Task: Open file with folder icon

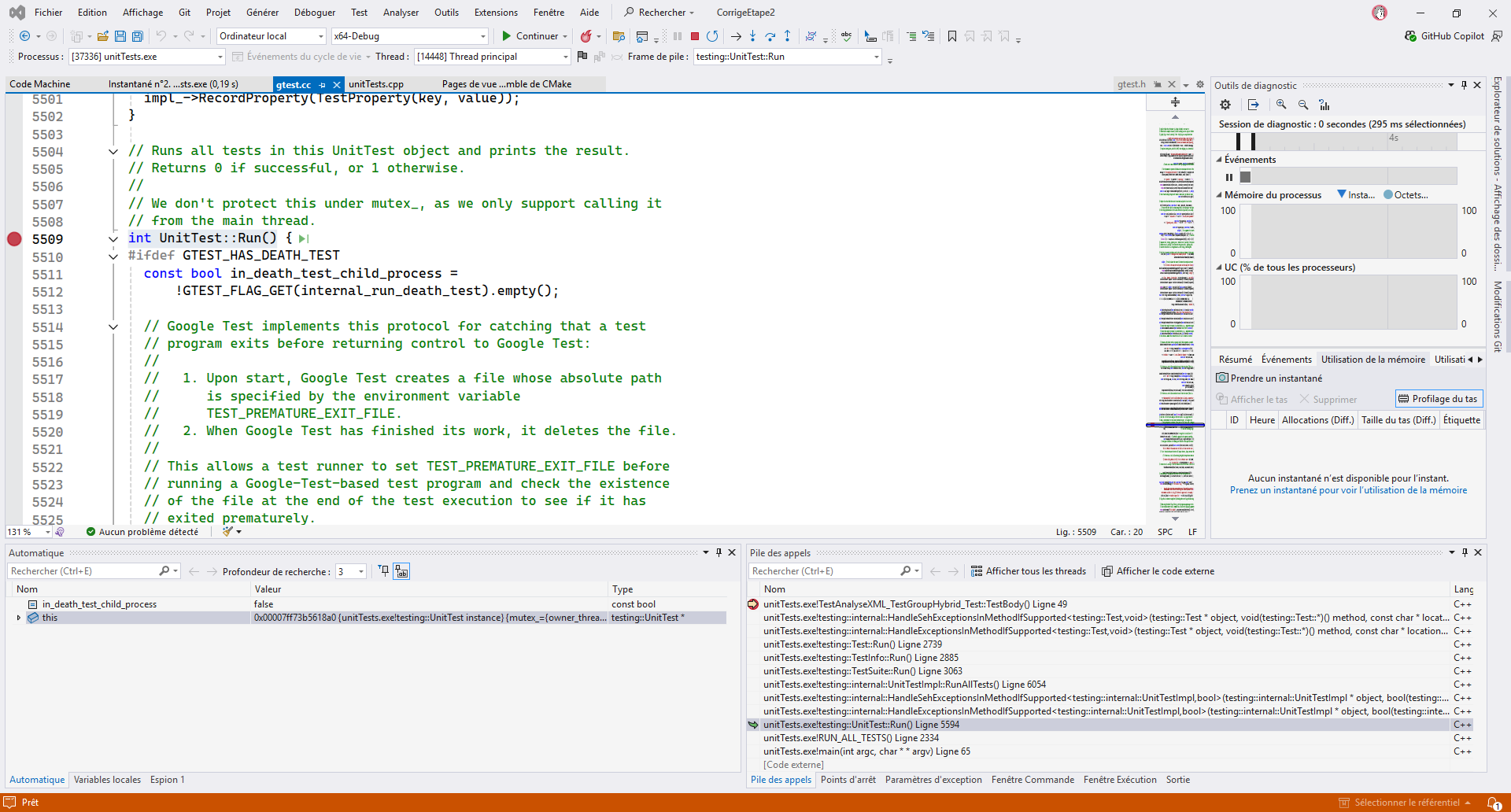Action: (x=102, y=36)
